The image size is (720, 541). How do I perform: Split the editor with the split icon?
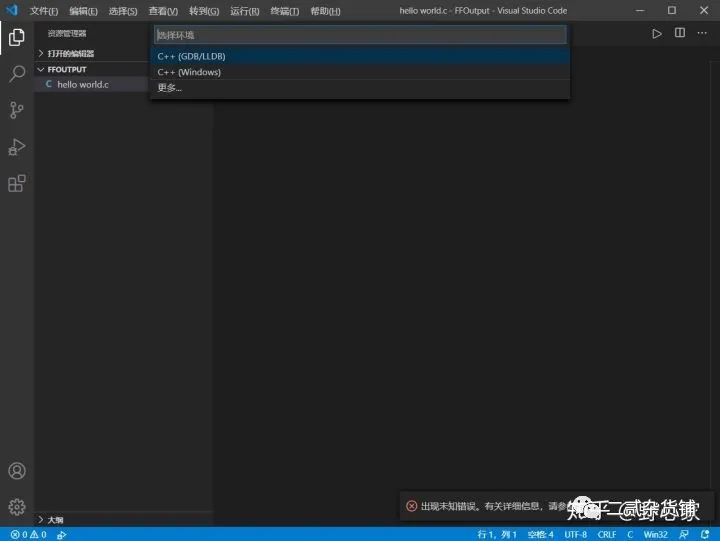pos(680,33)
